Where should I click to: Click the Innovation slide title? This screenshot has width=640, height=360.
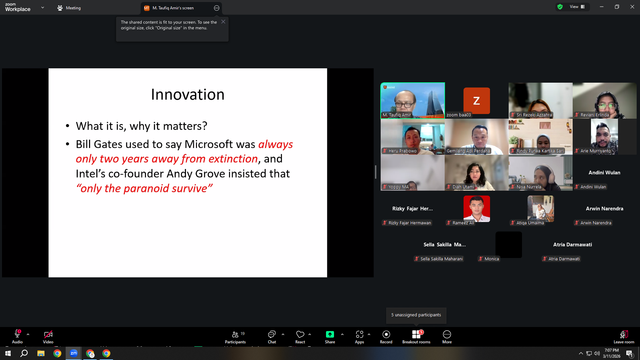point(188,94)
